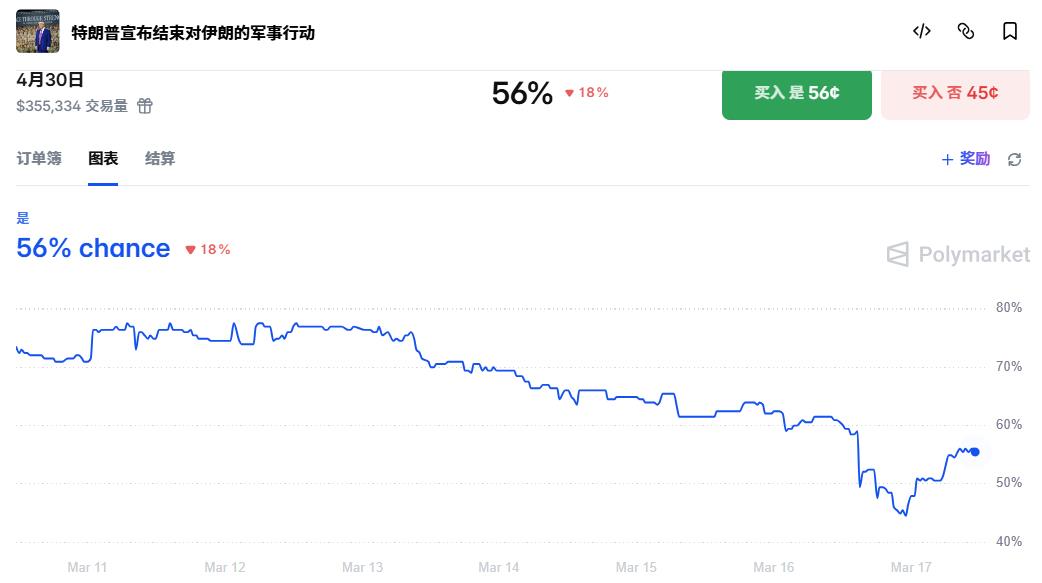Open the 结算 tab
Viewport: 1042px width, 583px height.
pos(160,158)
